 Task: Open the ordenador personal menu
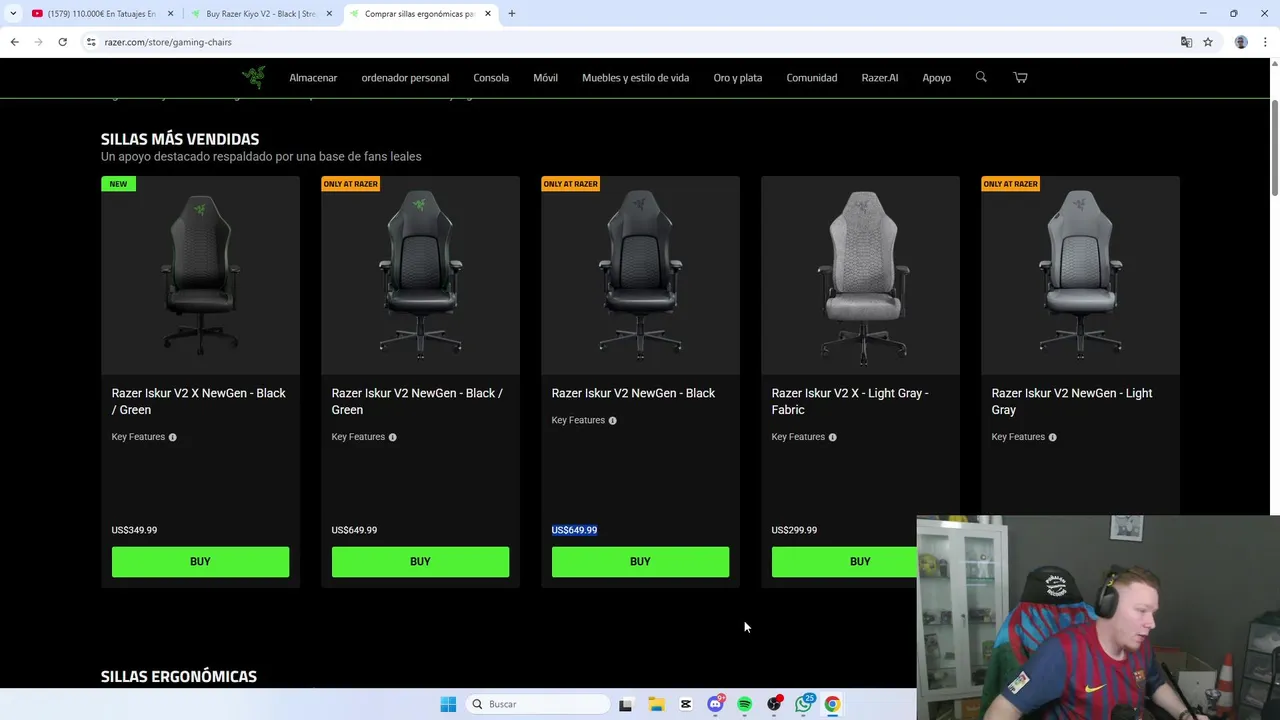coord(405,78)
